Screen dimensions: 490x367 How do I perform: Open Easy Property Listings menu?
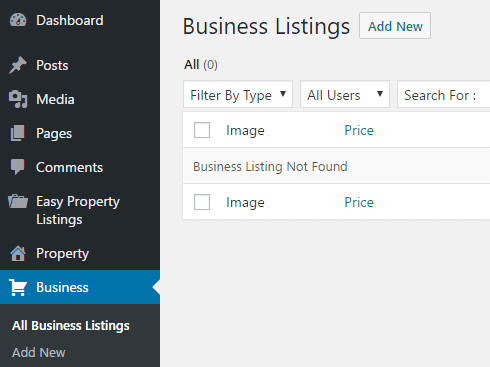pyautogui.click(x=80, y=210)
